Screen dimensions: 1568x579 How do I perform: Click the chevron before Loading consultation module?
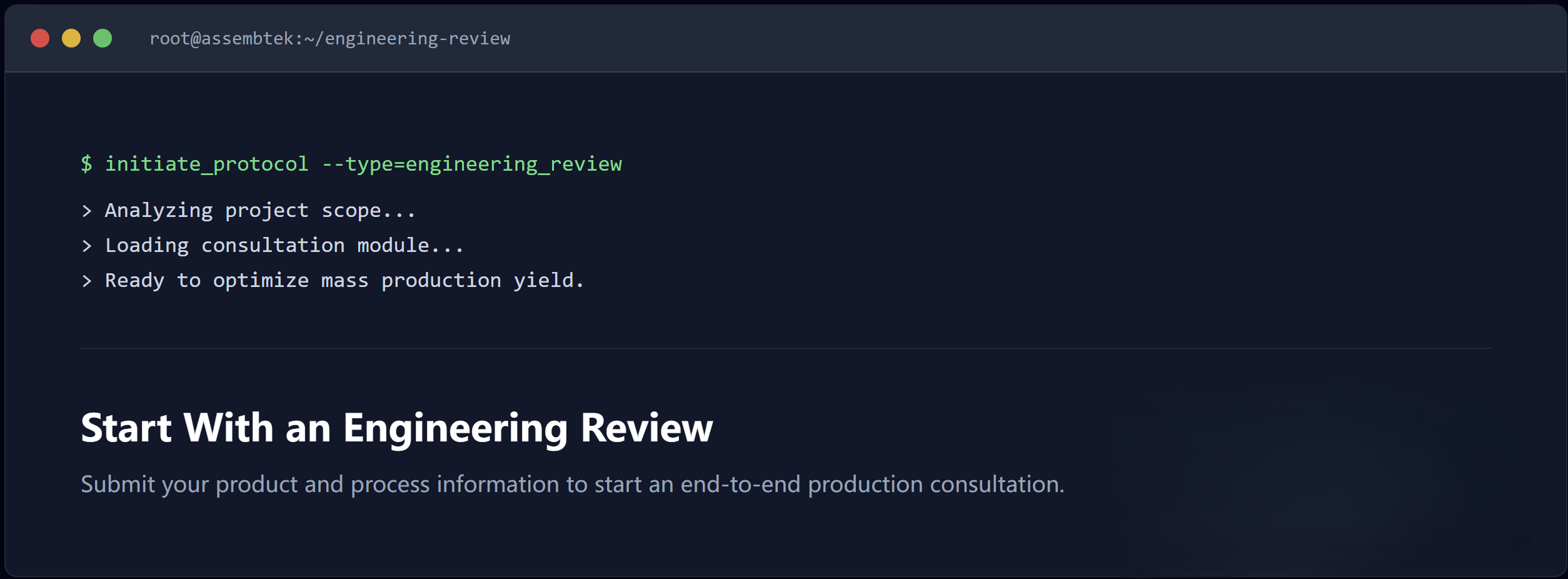[x=87, y=246]
